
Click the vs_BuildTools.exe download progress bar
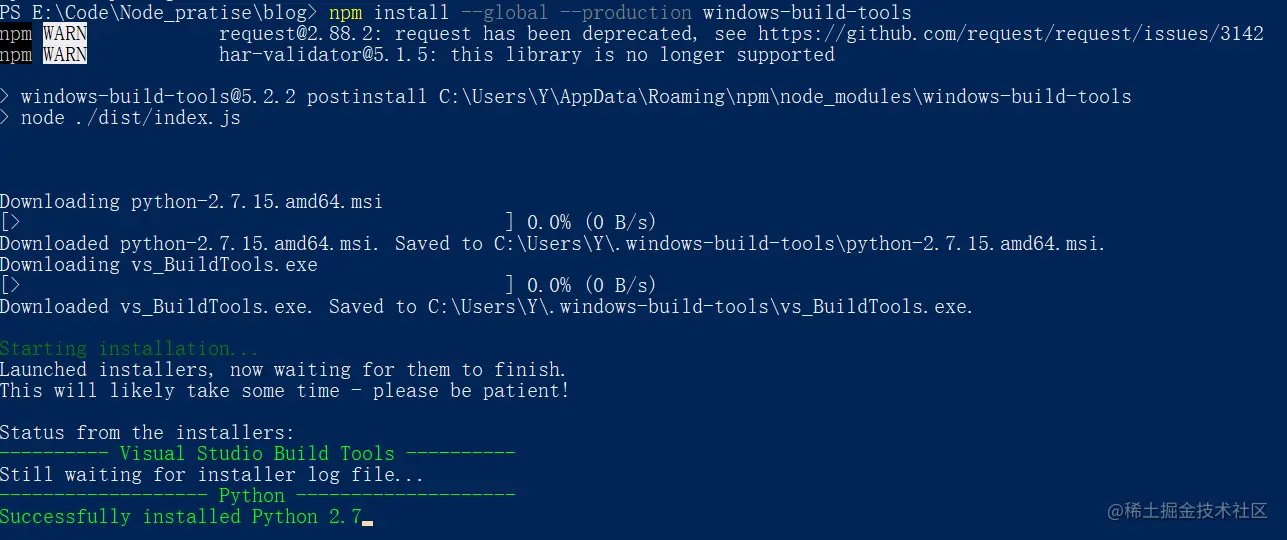tap(258, 285)
